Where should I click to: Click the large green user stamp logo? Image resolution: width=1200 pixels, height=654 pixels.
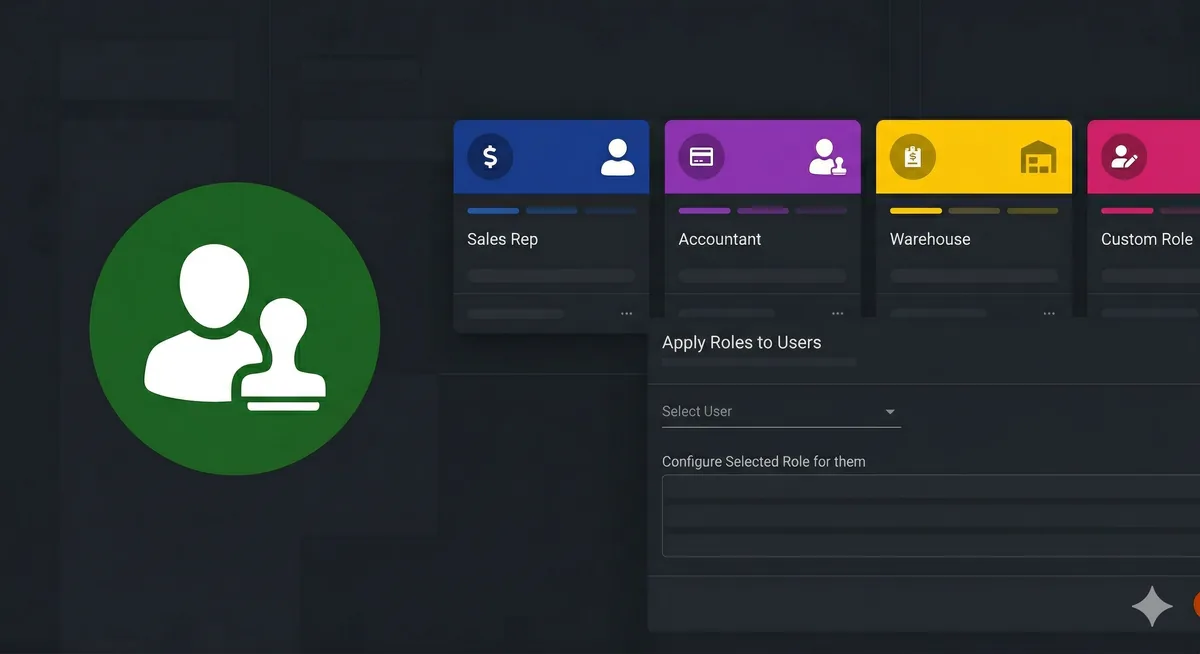click(235, 328)
